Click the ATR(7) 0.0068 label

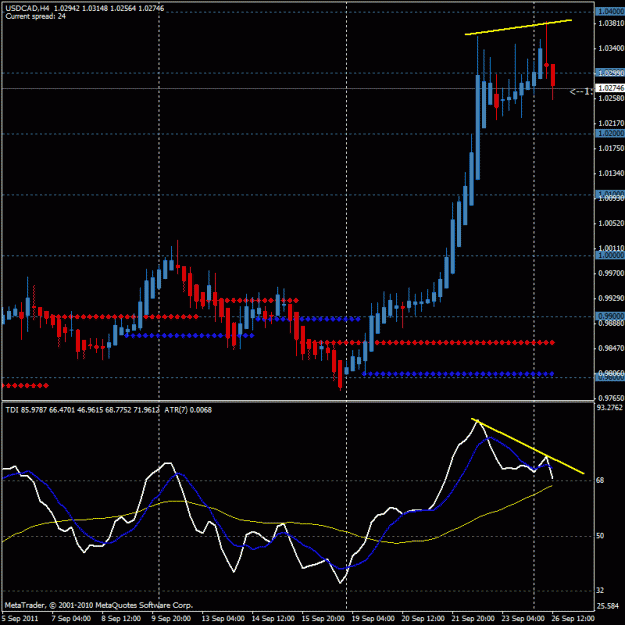(188, 410)
